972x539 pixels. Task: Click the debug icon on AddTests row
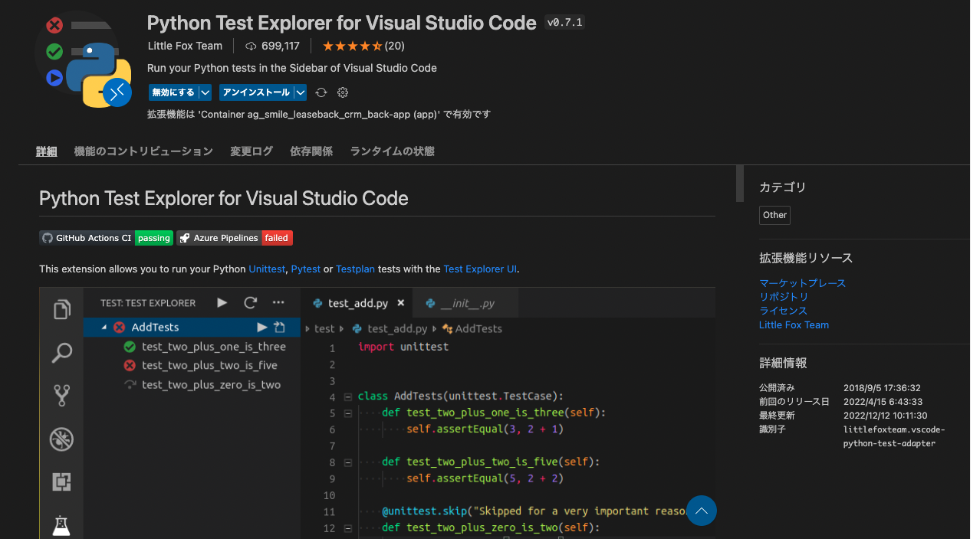coord(280,327)
